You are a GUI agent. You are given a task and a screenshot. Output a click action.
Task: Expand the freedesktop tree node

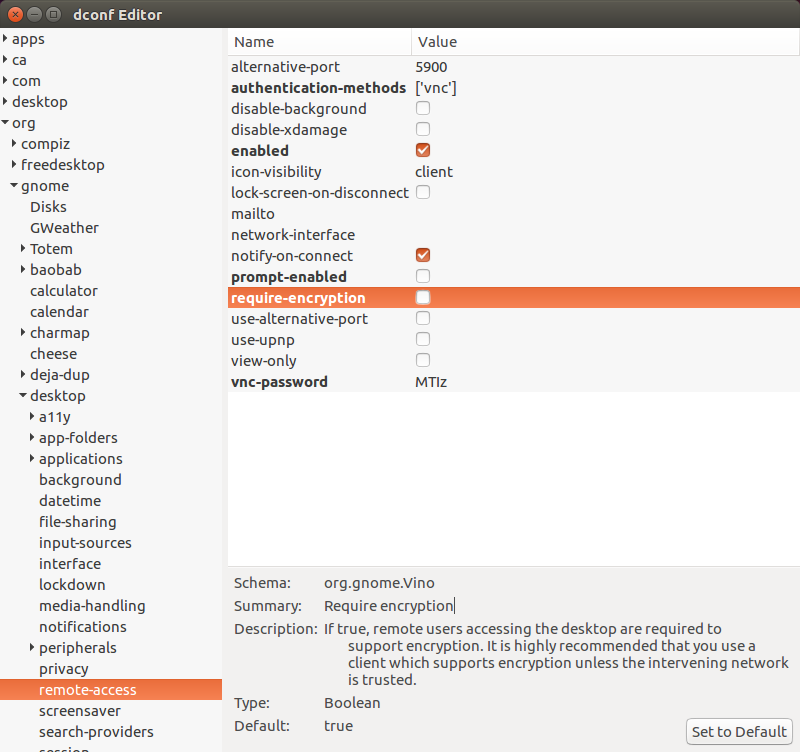(14, 164)
